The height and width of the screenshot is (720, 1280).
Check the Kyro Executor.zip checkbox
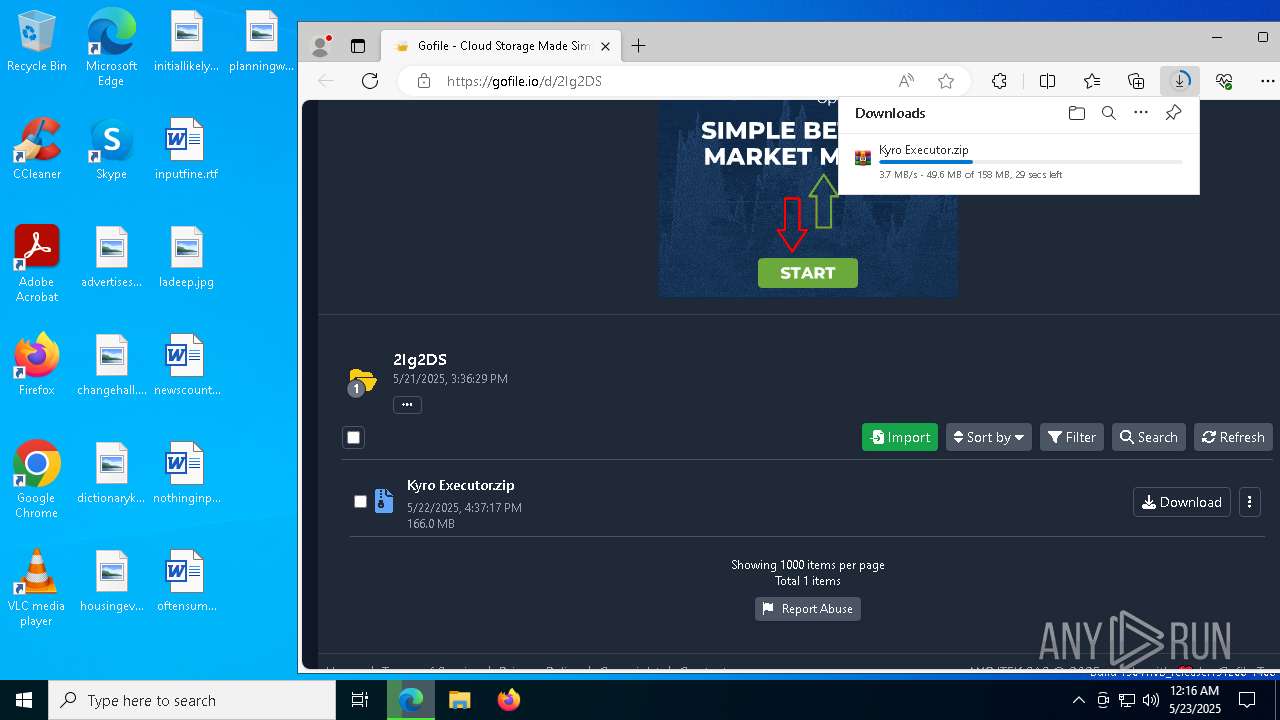coord(361,502)
